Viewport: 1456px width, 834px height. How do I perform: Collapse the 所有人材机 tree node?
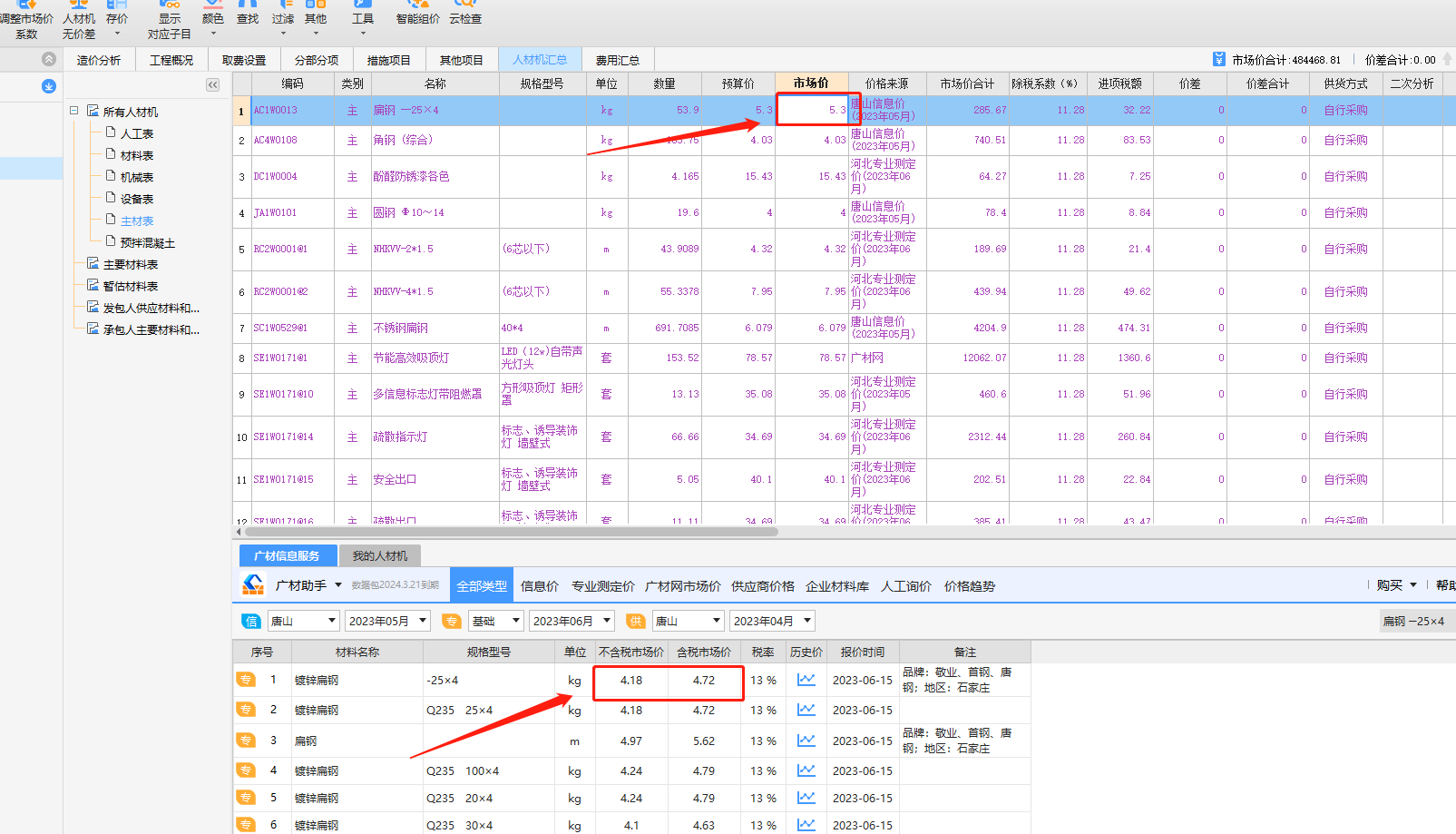point(74,111)
